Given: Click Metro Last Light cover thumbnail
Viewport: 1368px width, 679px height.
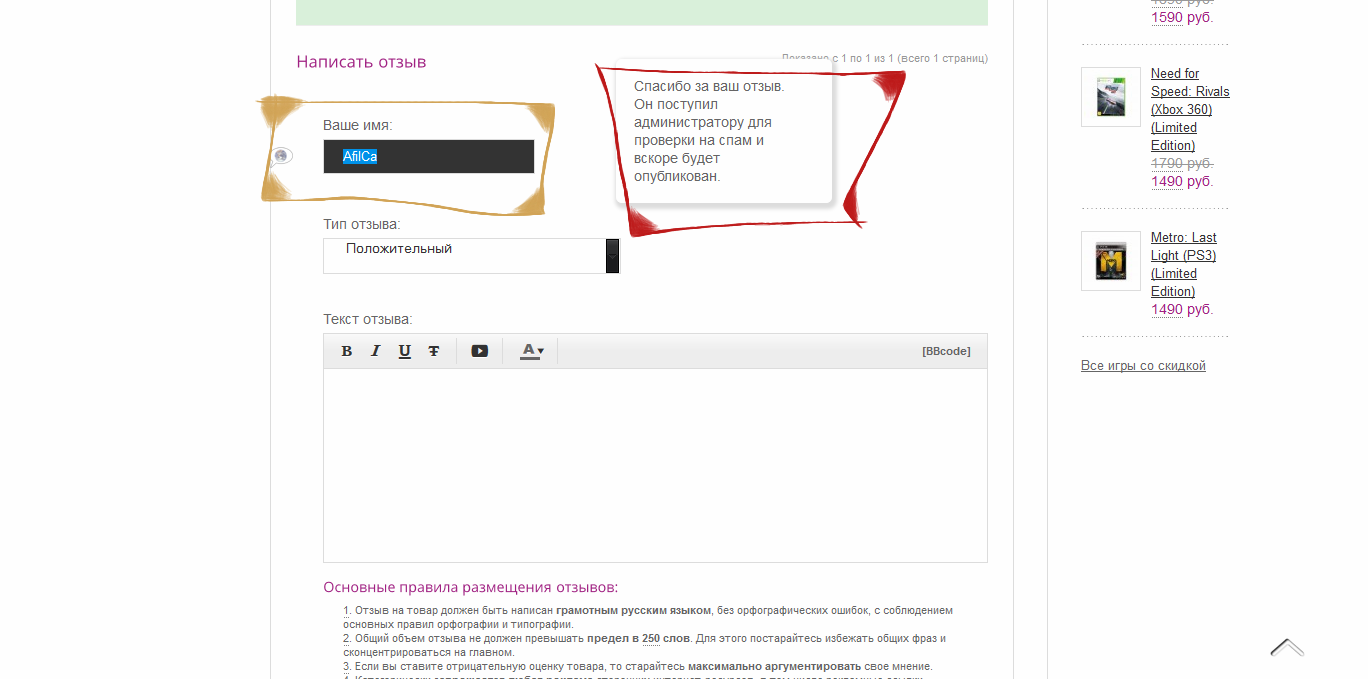Looking at the screenshot, I should (x=1111, y=261).
